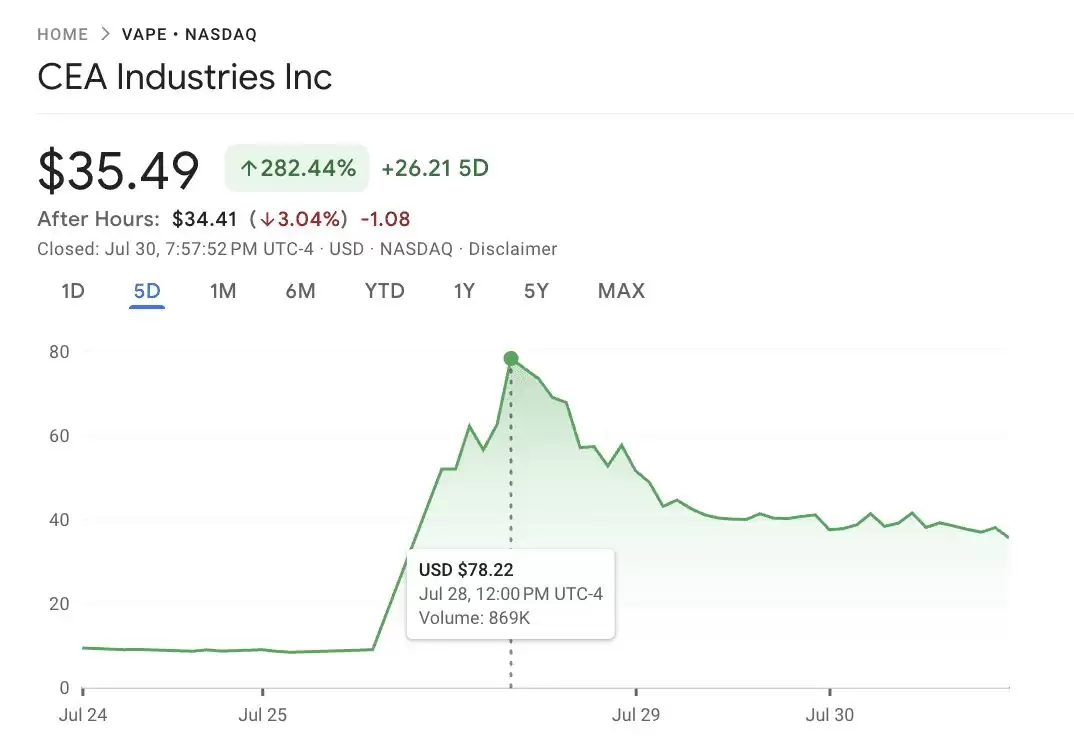The width and height of the screenshot is (1074, 754).
Task: Switch to the 6M range tab
Action: coord(300,291)
